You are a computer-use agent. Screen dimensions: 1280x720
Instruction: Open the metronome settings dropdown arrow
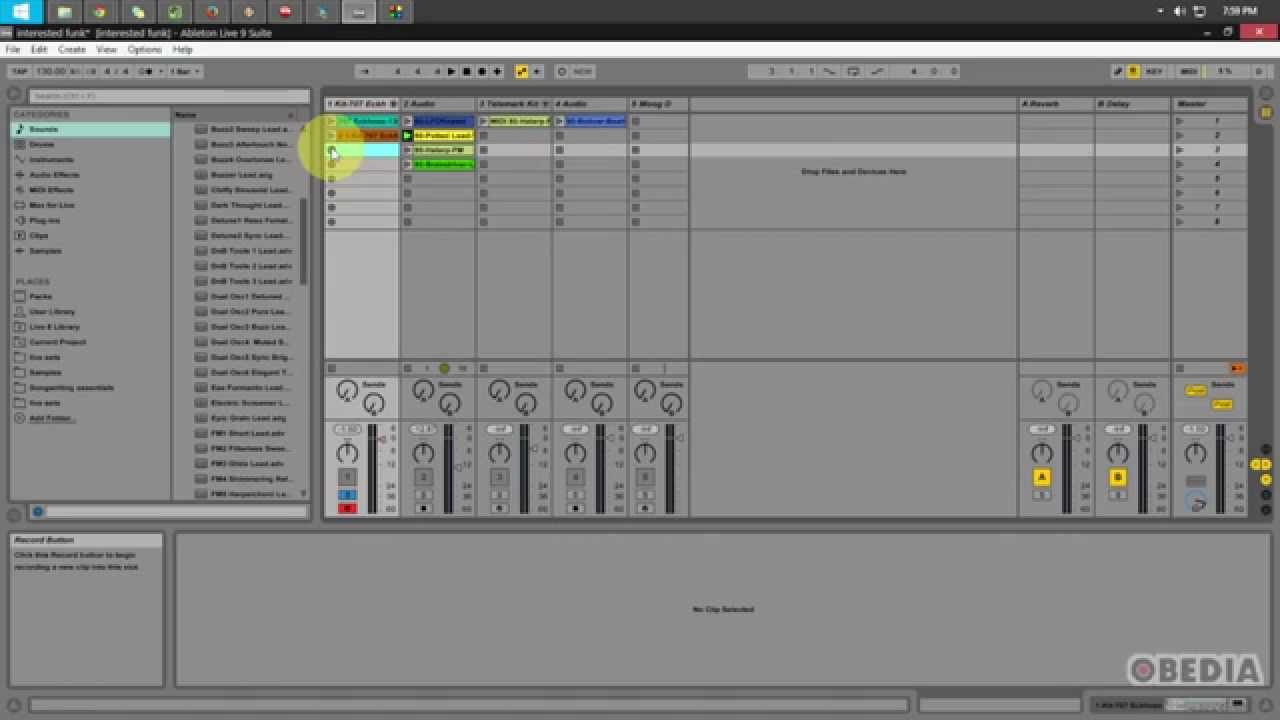[160, 71]
